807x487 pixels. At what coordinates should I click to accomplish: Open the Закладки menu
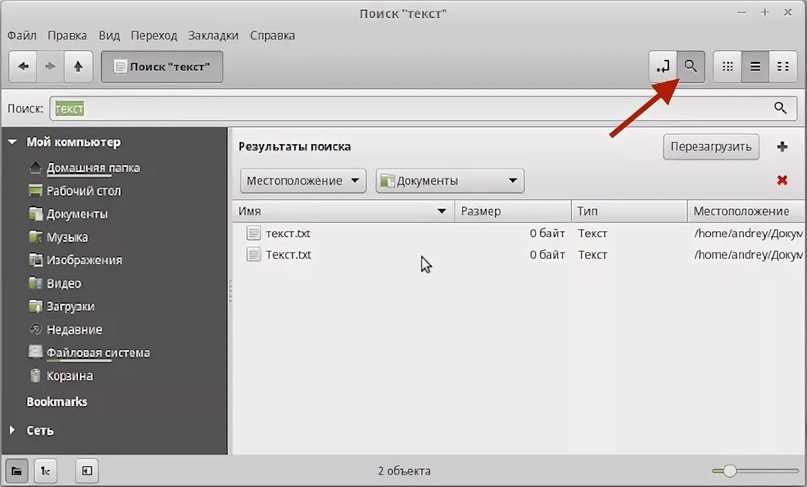click(x=212, y=35)
